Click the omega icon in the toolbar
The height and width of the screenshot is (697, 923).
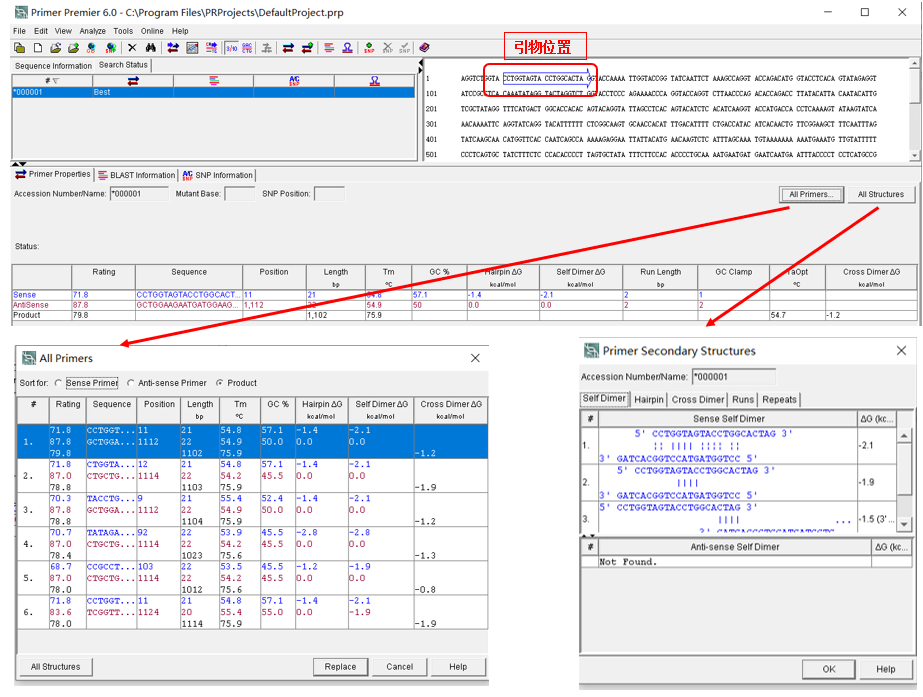pos(347,48)
